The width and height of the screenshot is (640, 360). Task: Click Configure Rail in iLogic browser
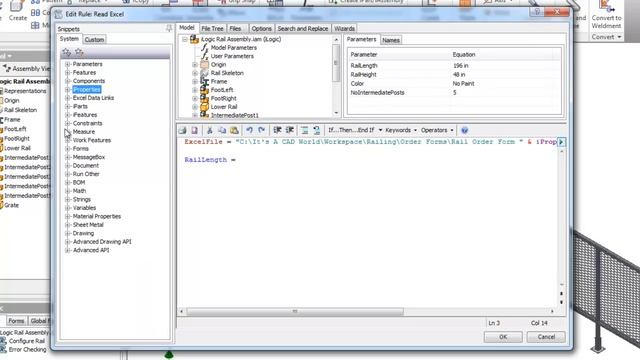pos(27,341)
